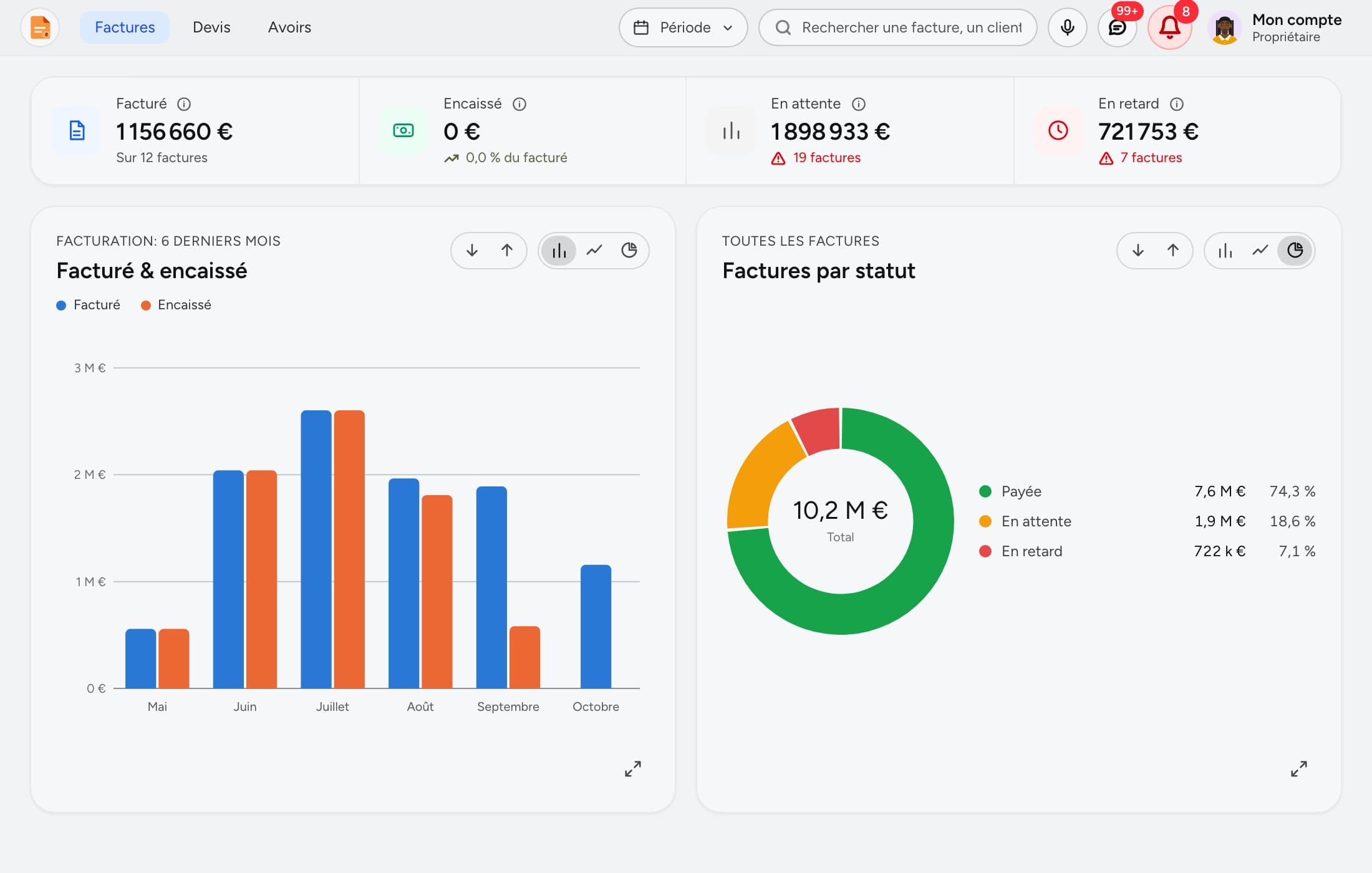Open the Factures tab

(x=125, y=27)
